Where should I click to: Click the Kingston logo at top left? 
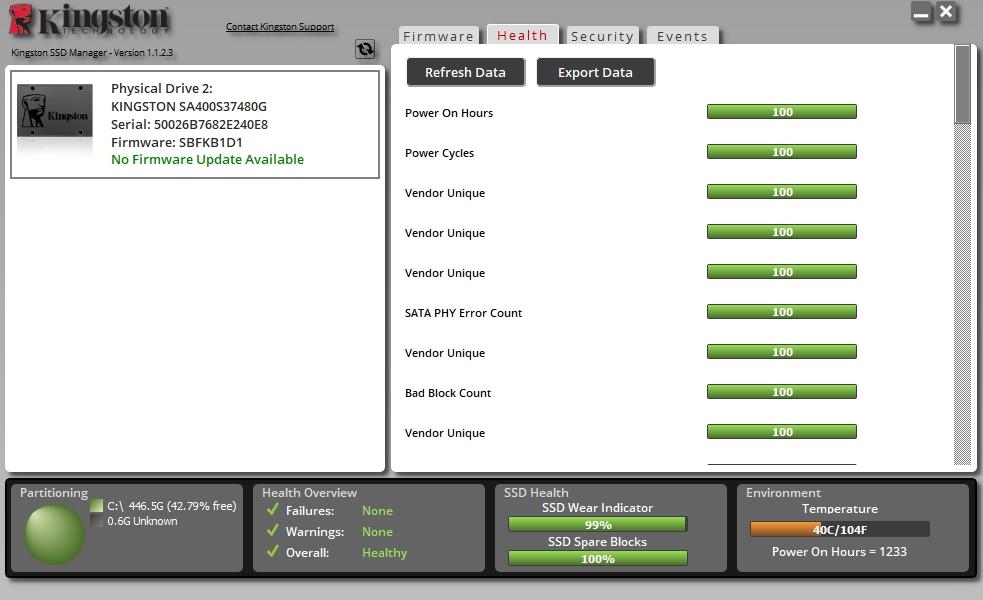(89, 19)
